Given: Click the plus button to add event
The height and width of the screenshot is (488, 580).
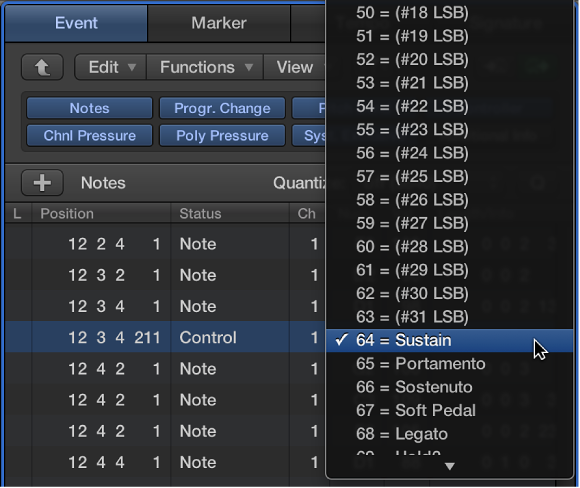Looking at the screenshot, I should [x=42, y=183].
